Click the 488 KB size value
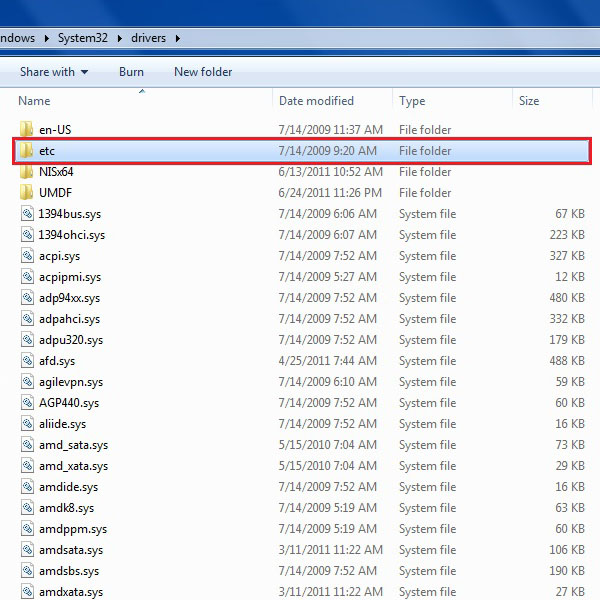 pyautogui.click(x=567, y=361)
